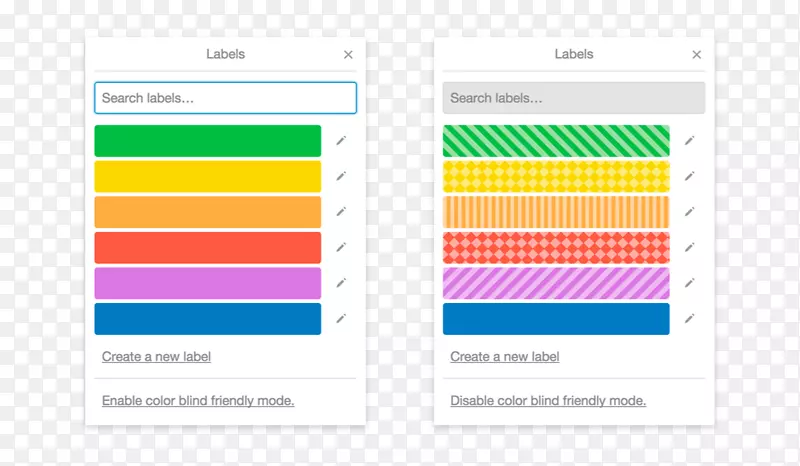Click 'Create a new label' in left panel
This screenshot has width=800, height=466.
156,357
